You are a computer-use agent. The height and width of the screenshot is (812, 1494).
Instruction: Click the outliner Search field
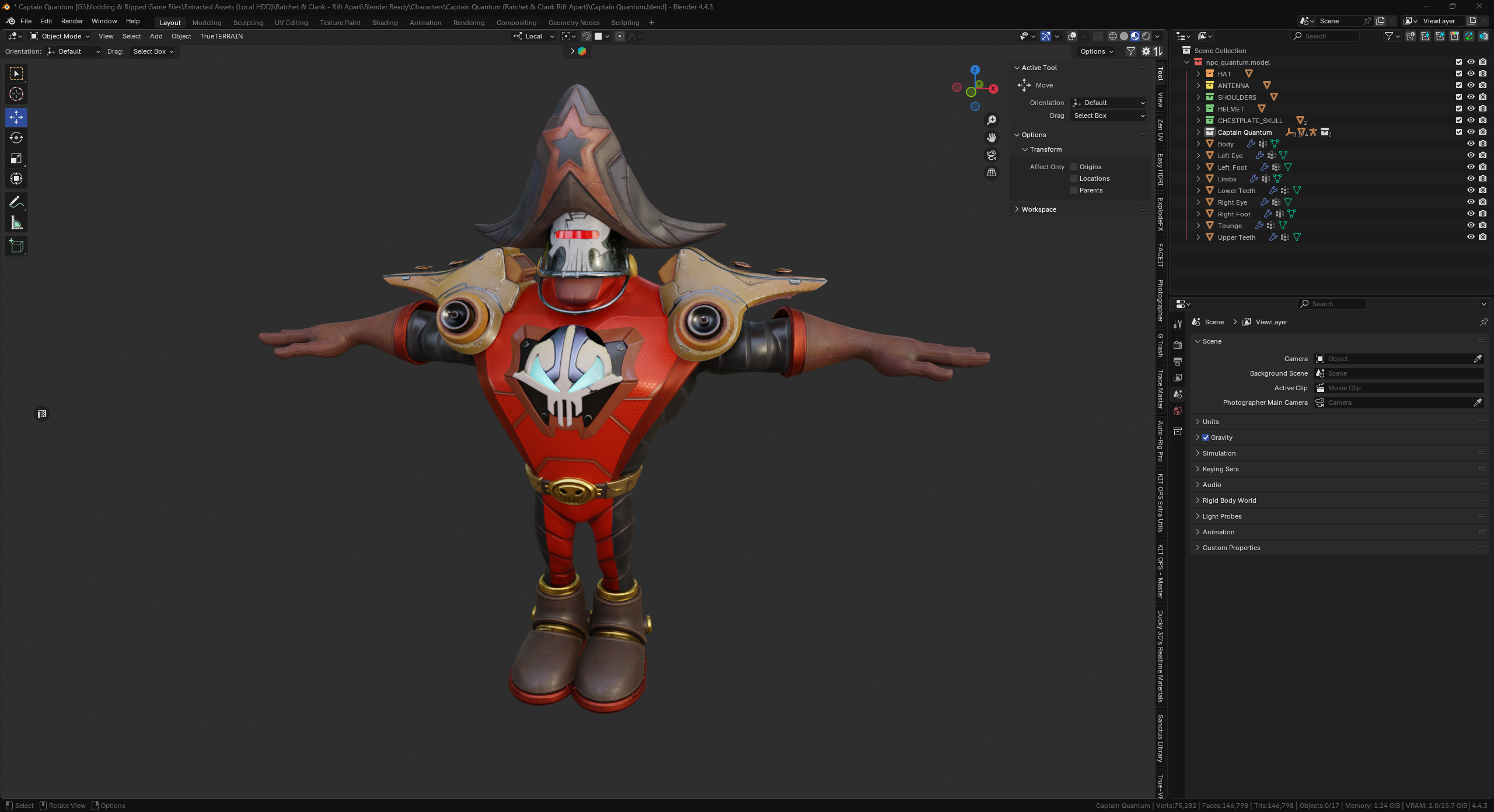click(x=1325, y=36)
